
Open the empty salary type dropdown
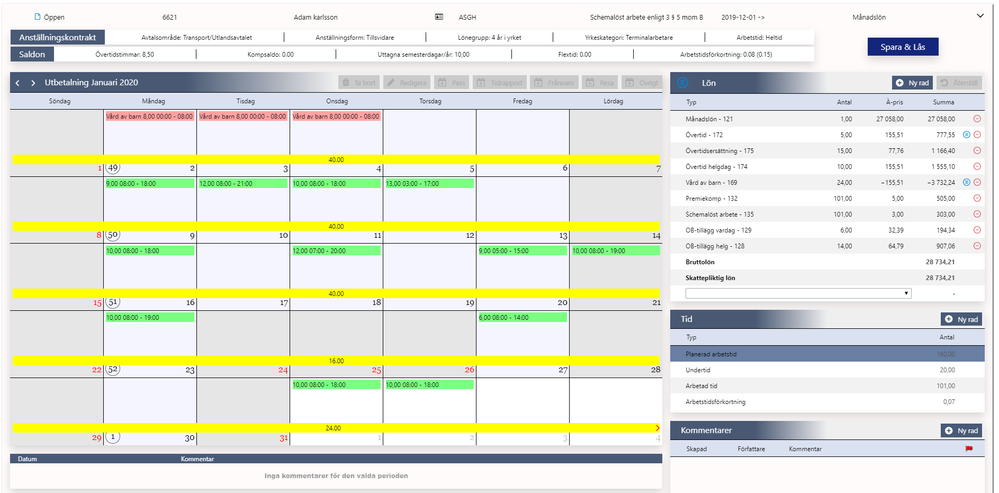click(798, 294)
